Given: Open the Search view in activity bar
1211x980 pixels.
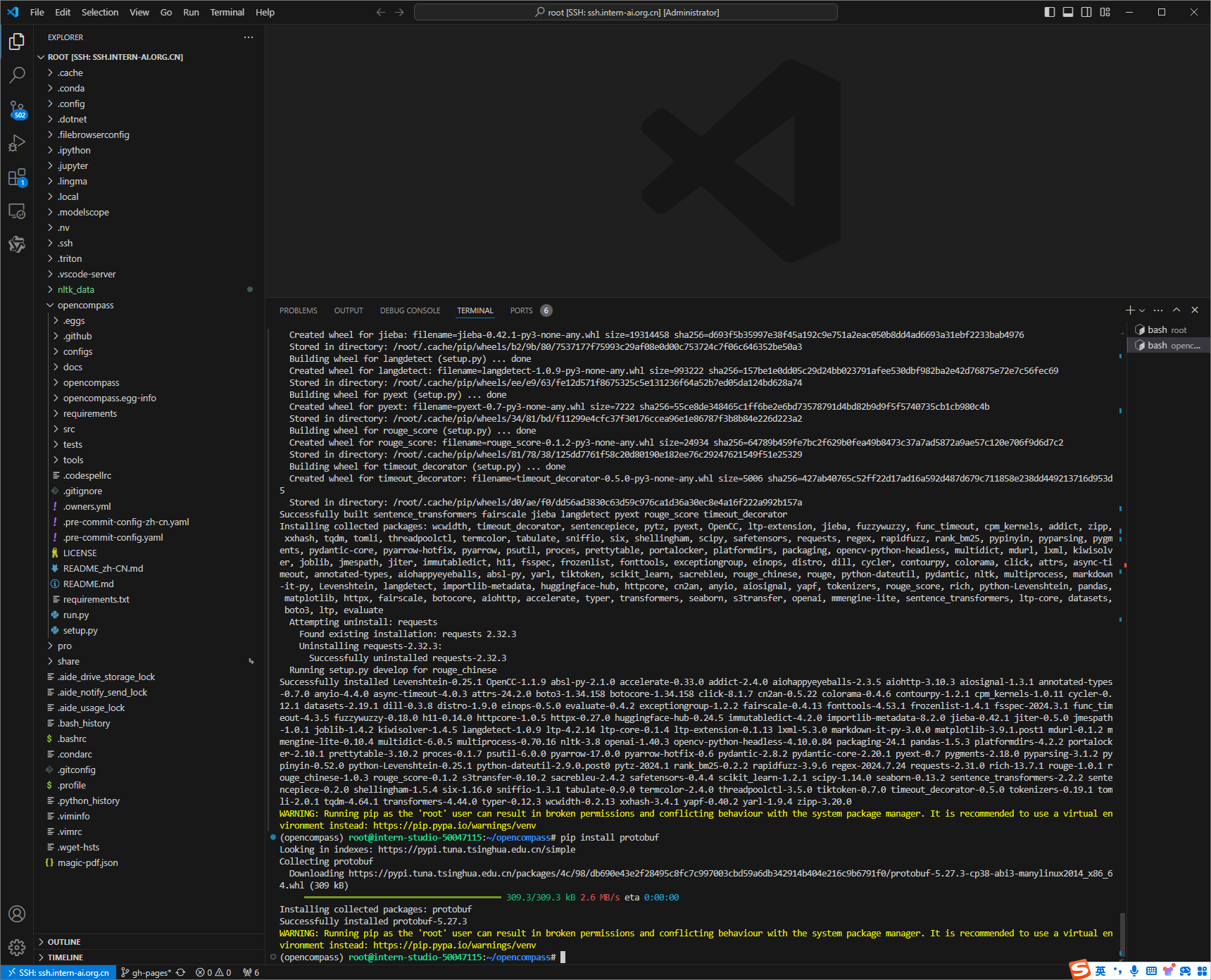Looking at the screenshot, I should pyautogui.click(x=17, y=75).
